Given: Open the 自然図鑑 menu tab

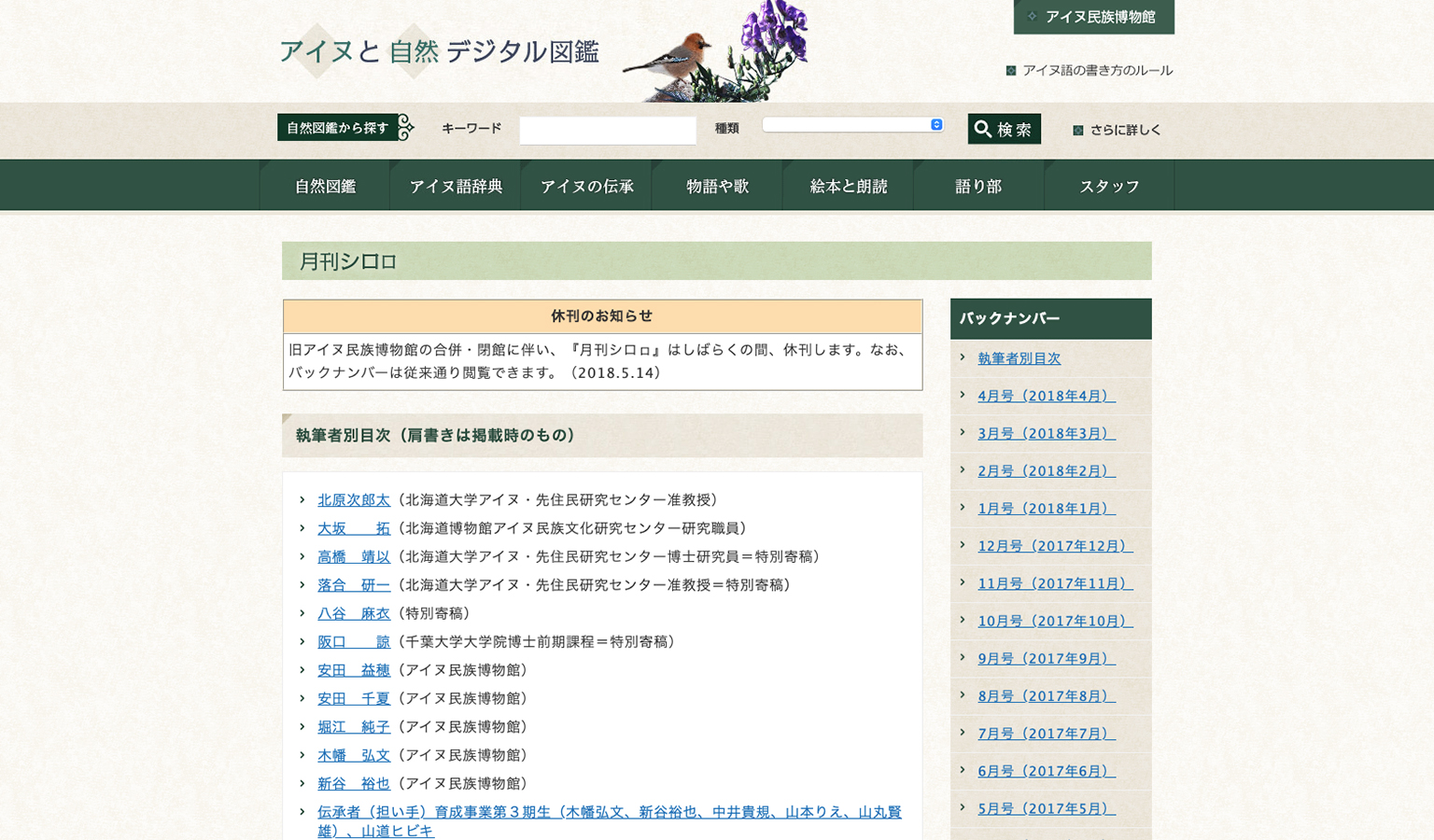Looking at the screenshot, I should [325, 185].
